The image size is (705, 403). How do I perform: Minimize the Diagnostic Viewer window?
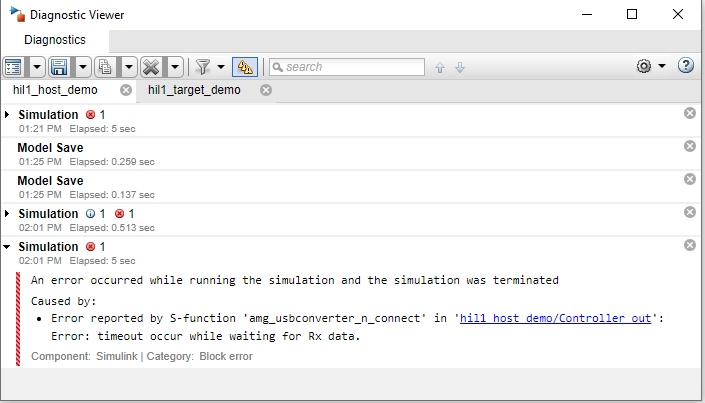(587, 14)
